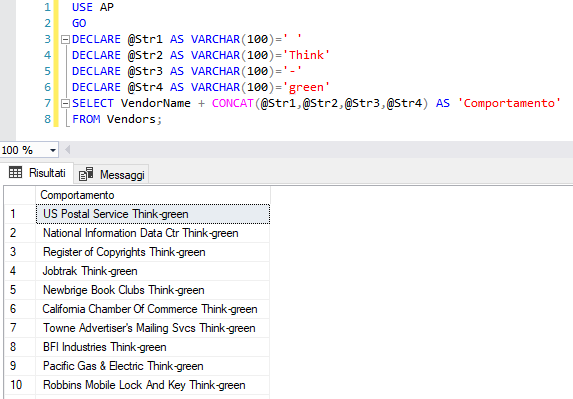Viewport: 573px width, 399px height.
Task: Click the horizontal scrollbar left arrow
Action: [67, 149]
